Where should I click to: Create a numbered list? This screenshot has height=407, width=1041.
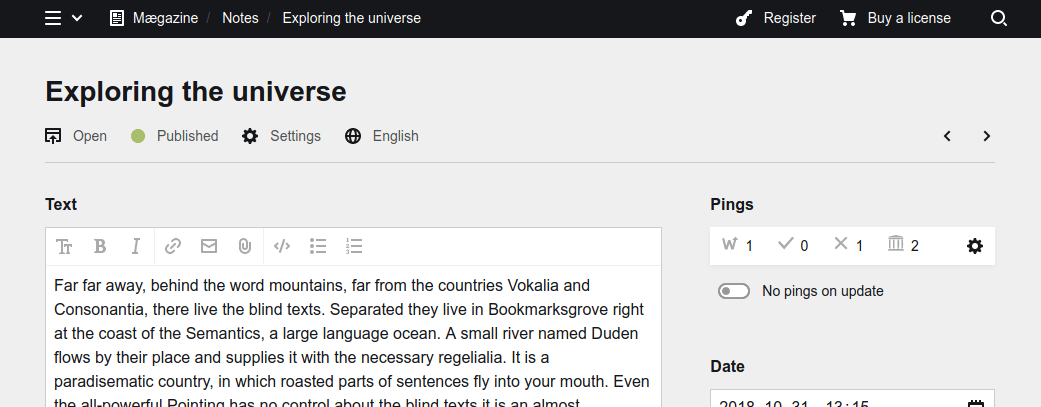pos(353,246)
